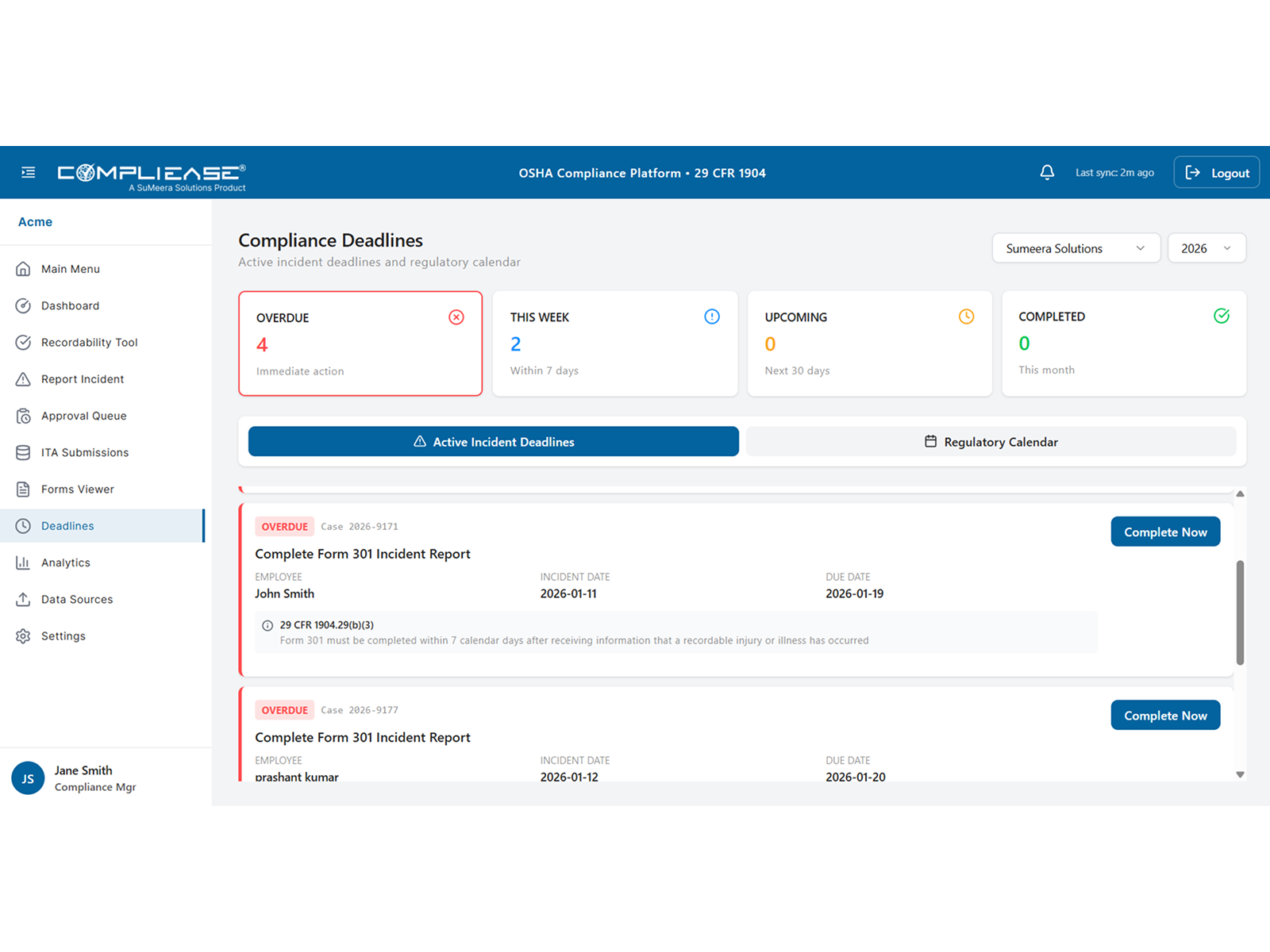The image size is (1270, 952).
Task: Toggle the OVERDUE filter card
Action: tap(360, 344)
